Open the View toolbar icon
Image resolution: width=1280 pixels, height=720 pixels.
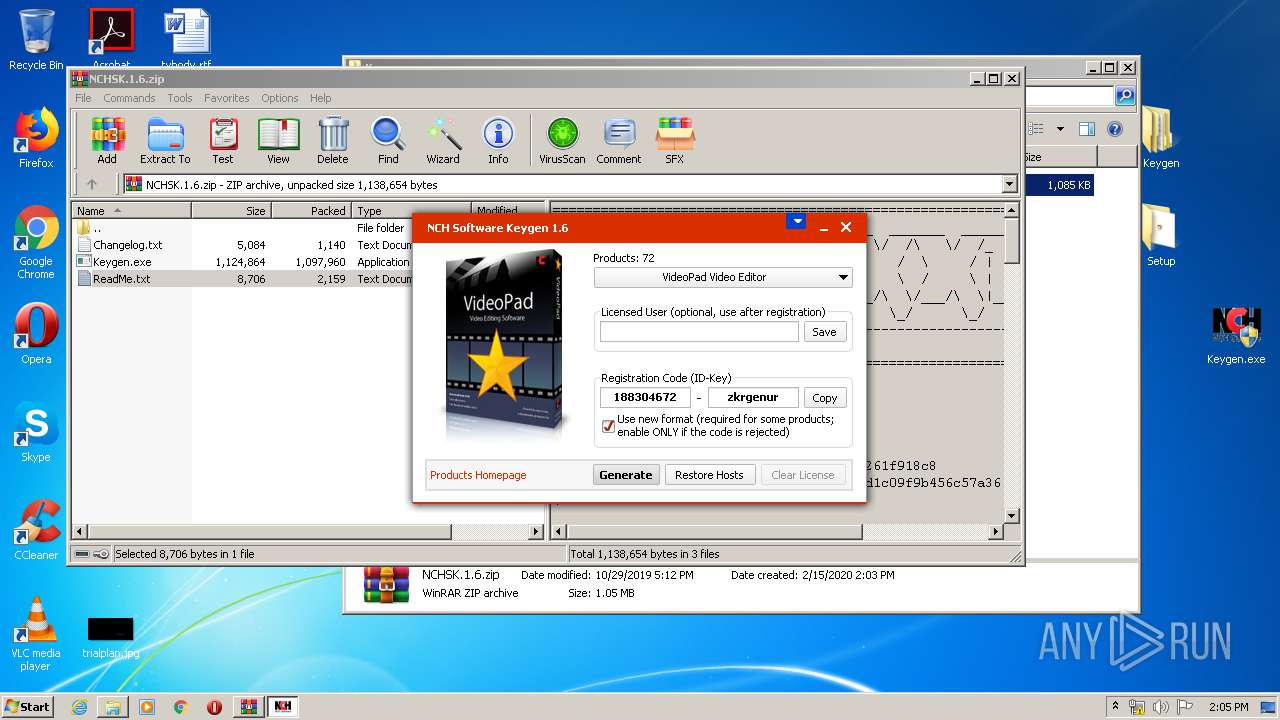coord(278,140)
